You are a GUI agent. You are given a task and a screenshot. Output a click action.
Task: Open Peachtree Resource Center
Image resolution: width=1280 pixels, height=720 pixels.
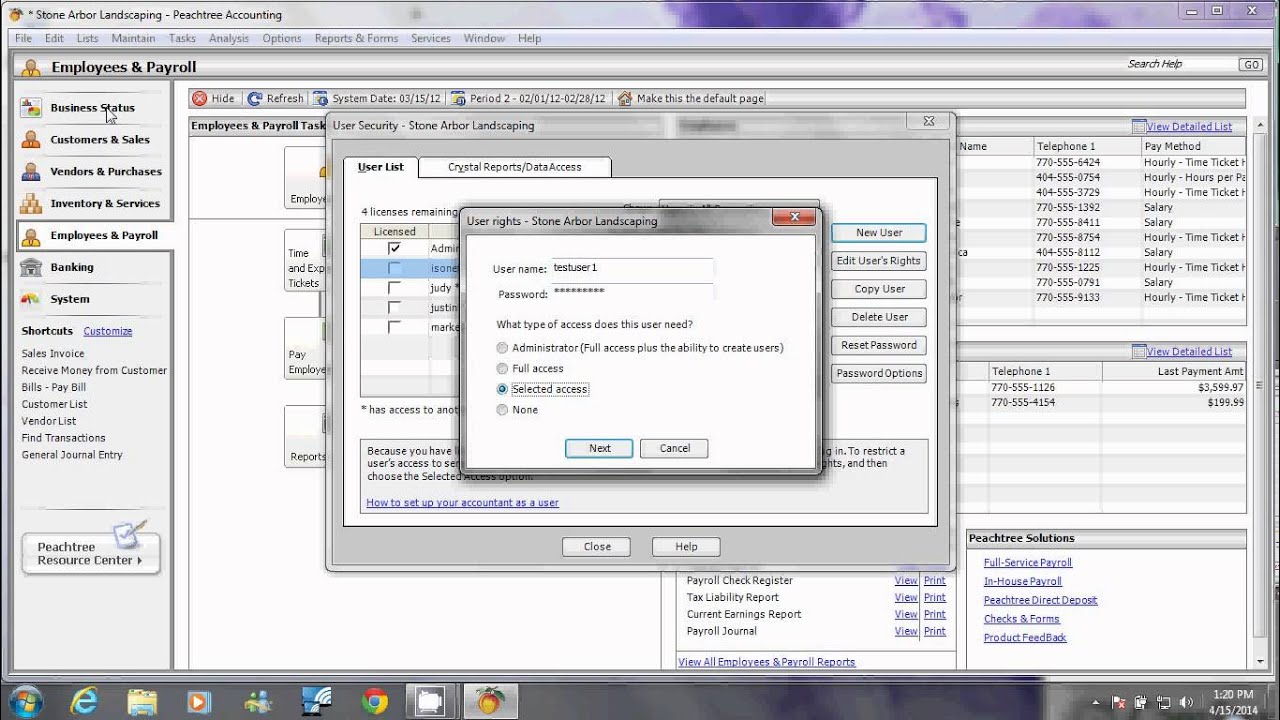(x=91, y=553)
